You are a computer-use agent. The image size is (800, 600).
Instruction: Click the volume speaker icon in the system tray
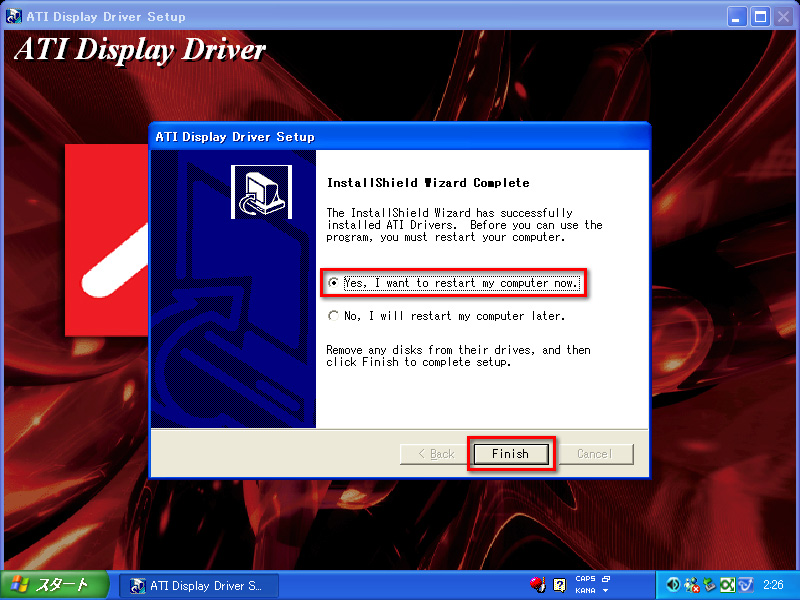pos(673,585)
